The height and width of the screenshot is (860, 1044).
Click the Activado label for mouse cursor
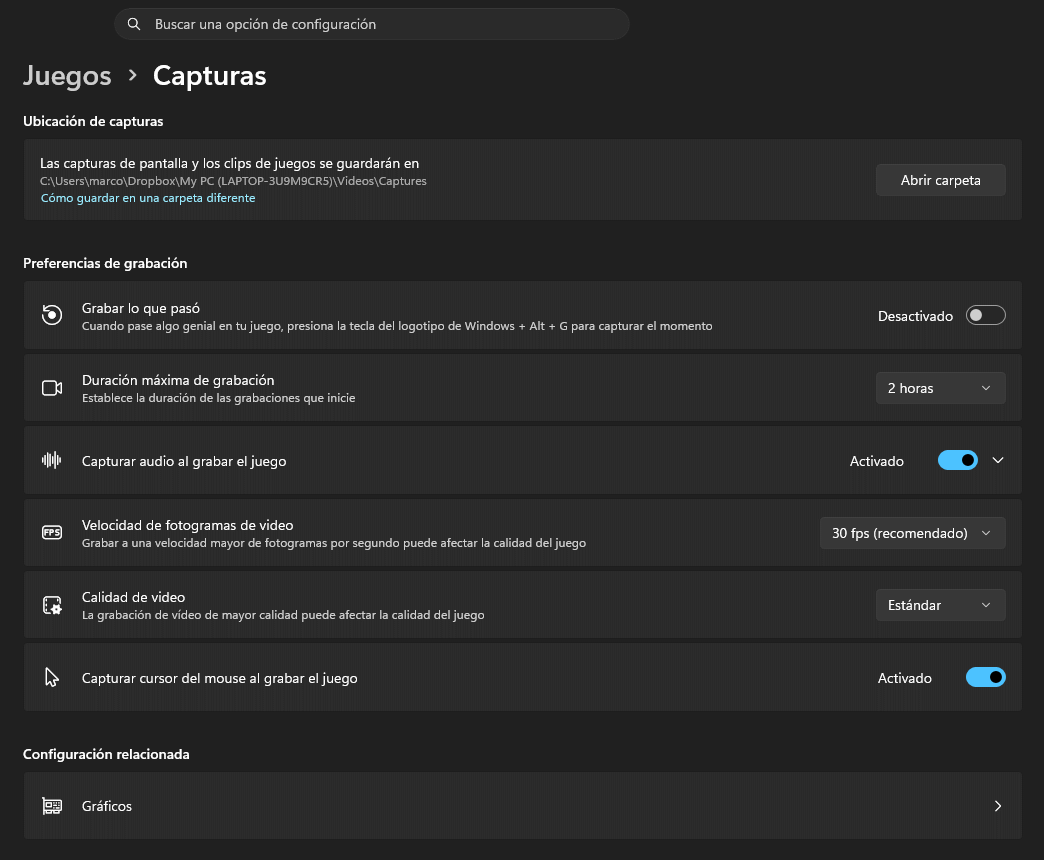tap(904, 678)
